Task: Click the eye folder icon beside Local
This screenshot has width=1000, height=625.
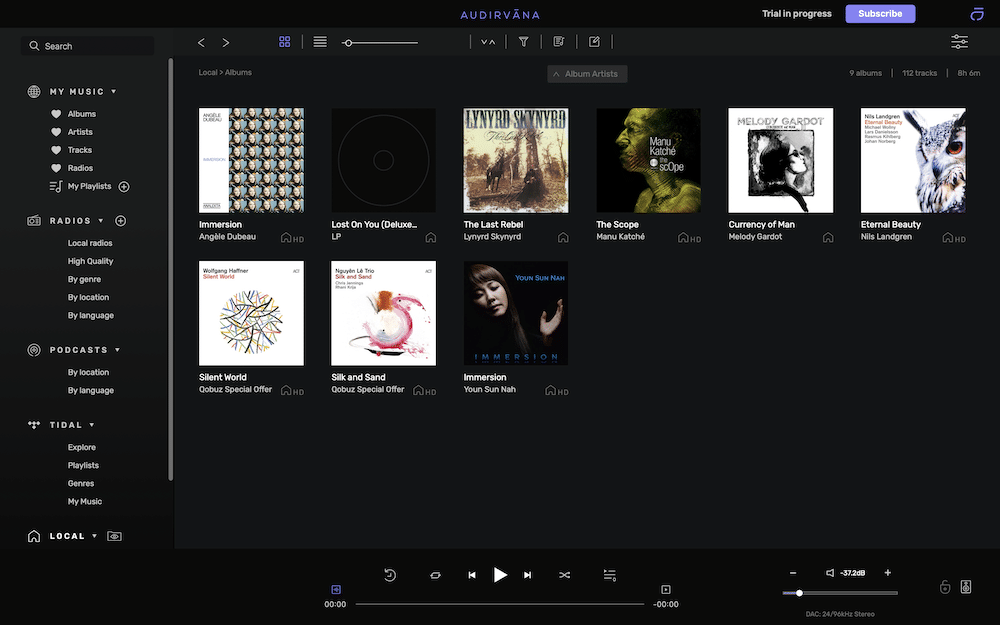Action: [114, 536]
